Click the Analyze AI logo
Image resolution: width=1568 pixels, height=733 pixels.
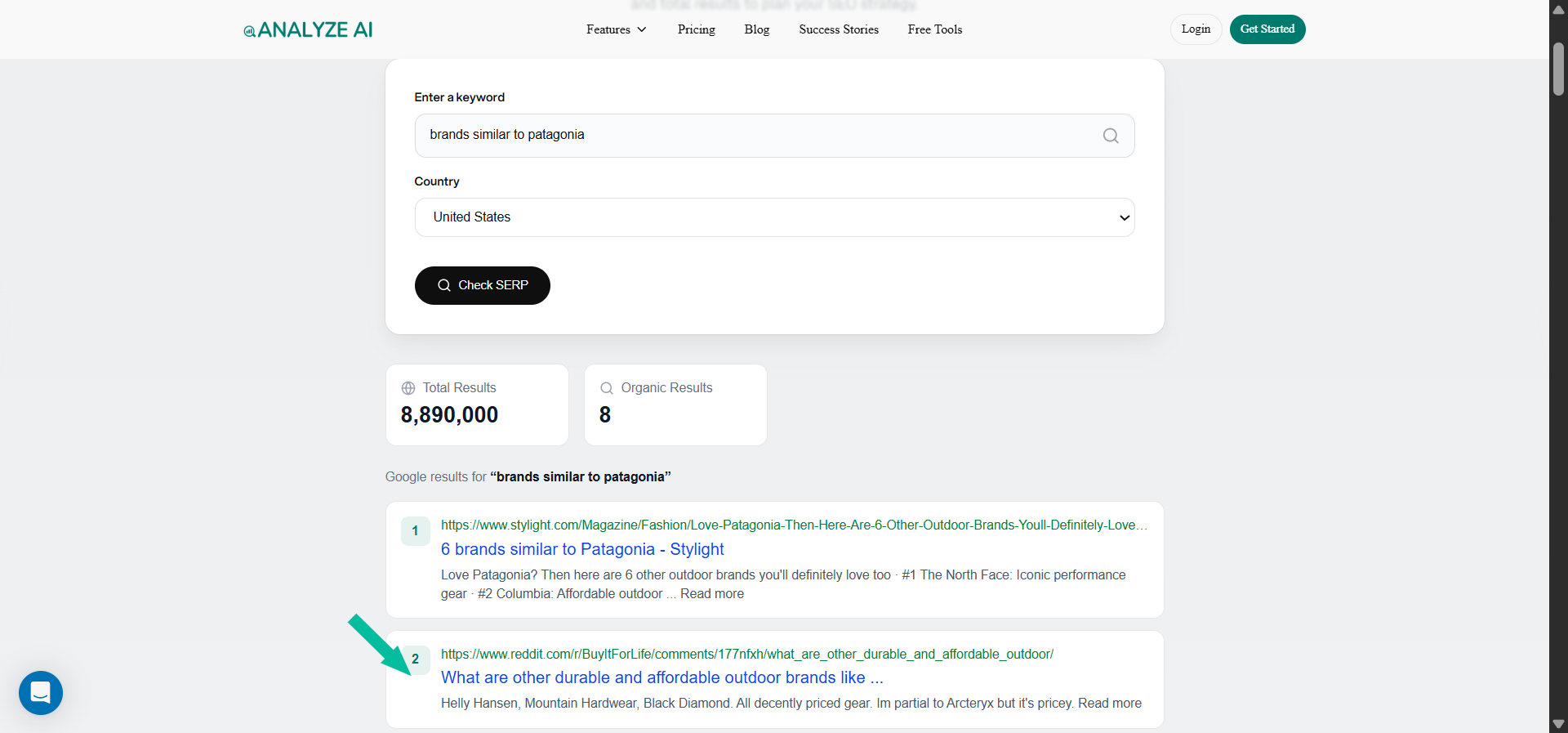click(x=308, y=30)
